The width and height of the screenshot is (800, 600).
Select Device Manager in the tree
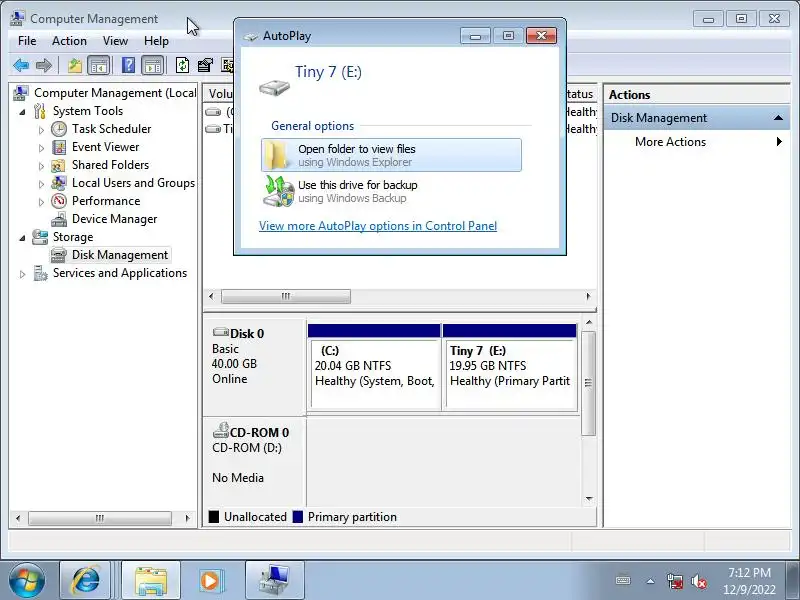tap(114, 219)
